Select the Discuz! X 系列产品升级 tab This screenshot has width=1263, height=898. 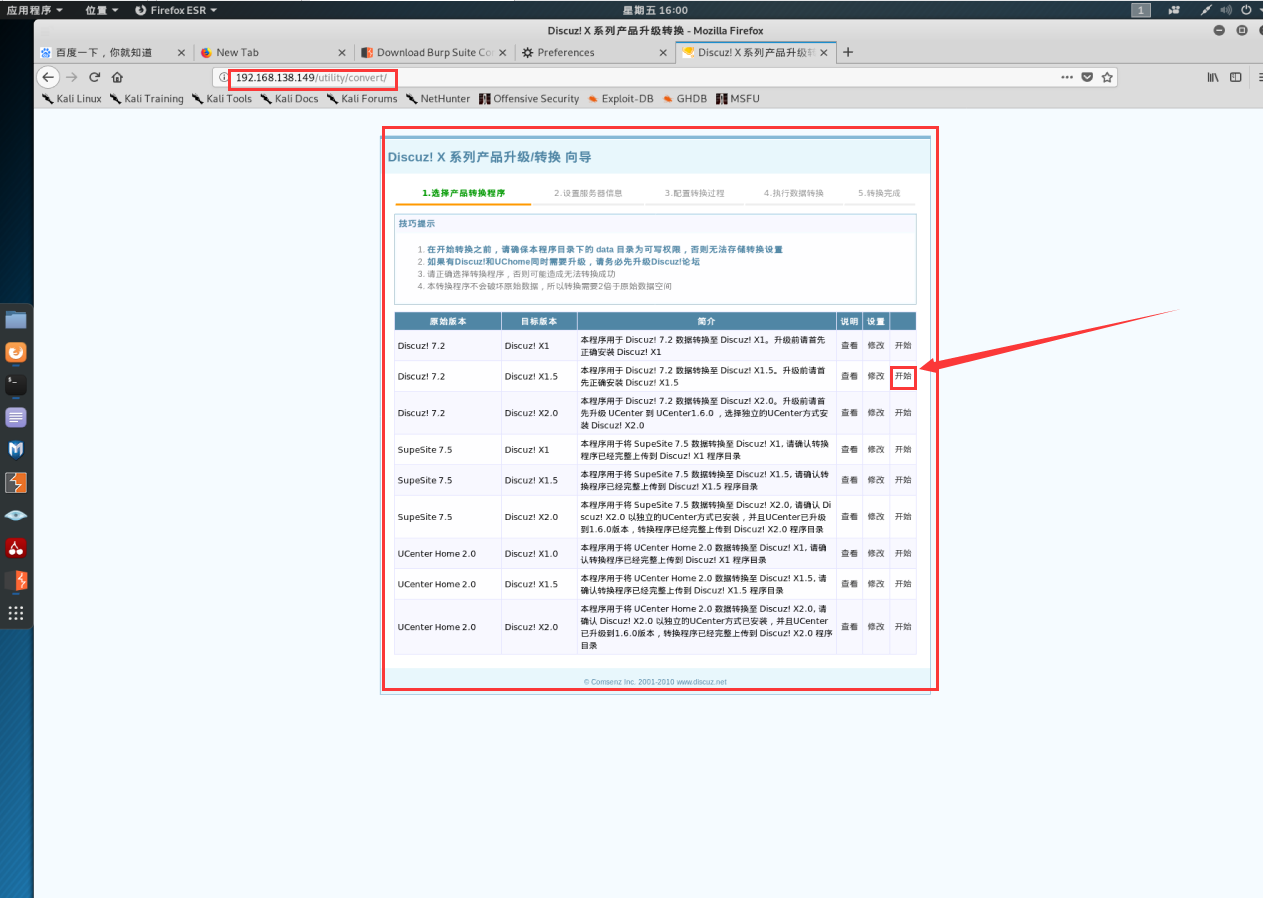click(755, 53)
